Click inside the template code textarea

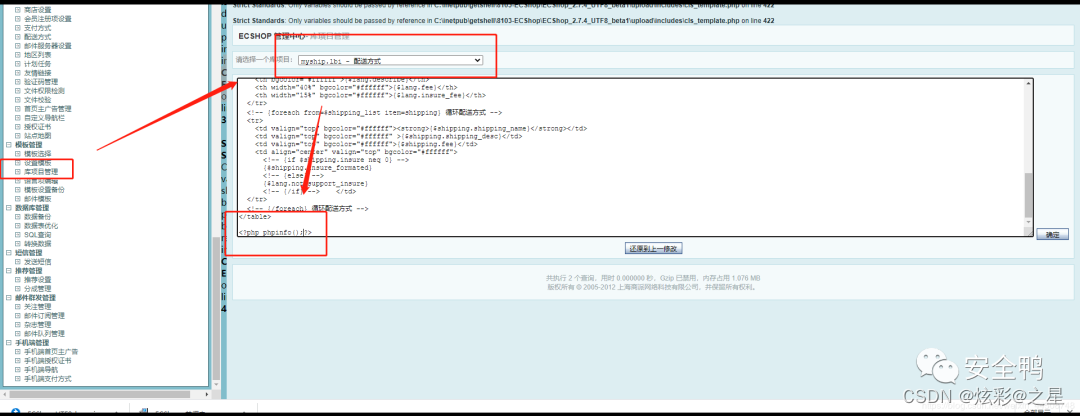coord(630,158)
